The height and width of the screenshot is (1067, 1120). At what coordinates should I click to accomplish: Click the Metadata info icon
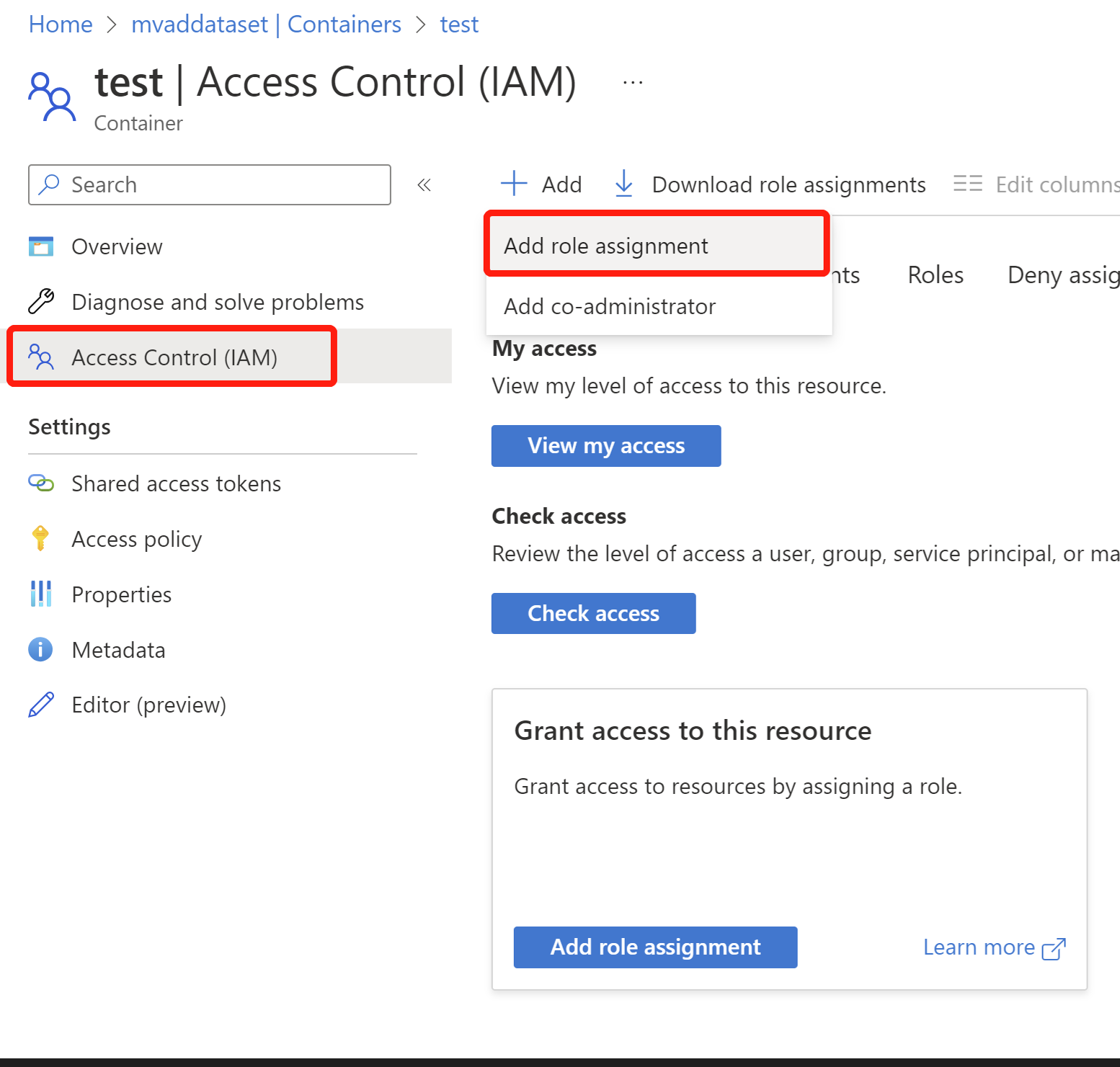(x=40, y=649)
